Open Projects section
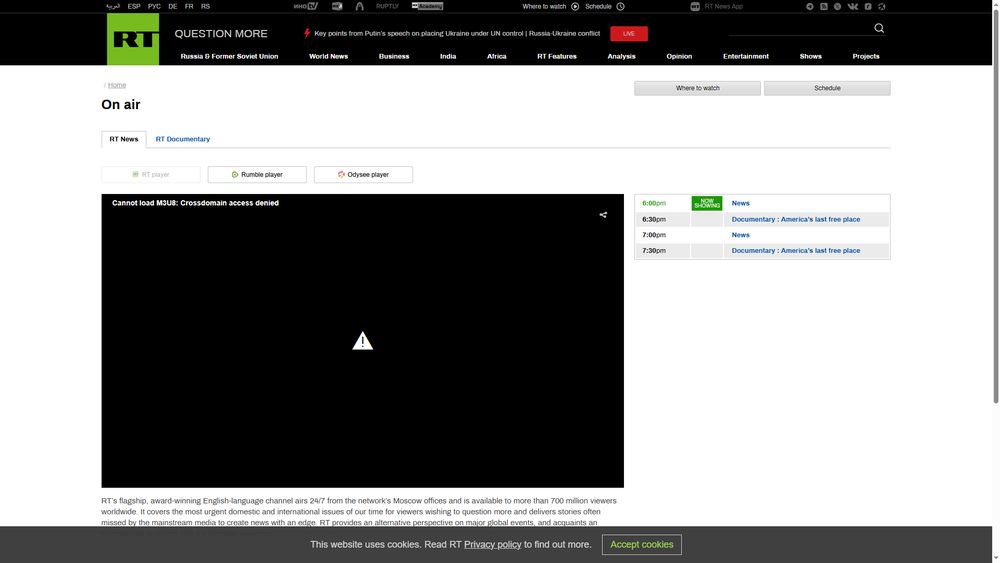 pyautogui.click(x=865, y=56)
